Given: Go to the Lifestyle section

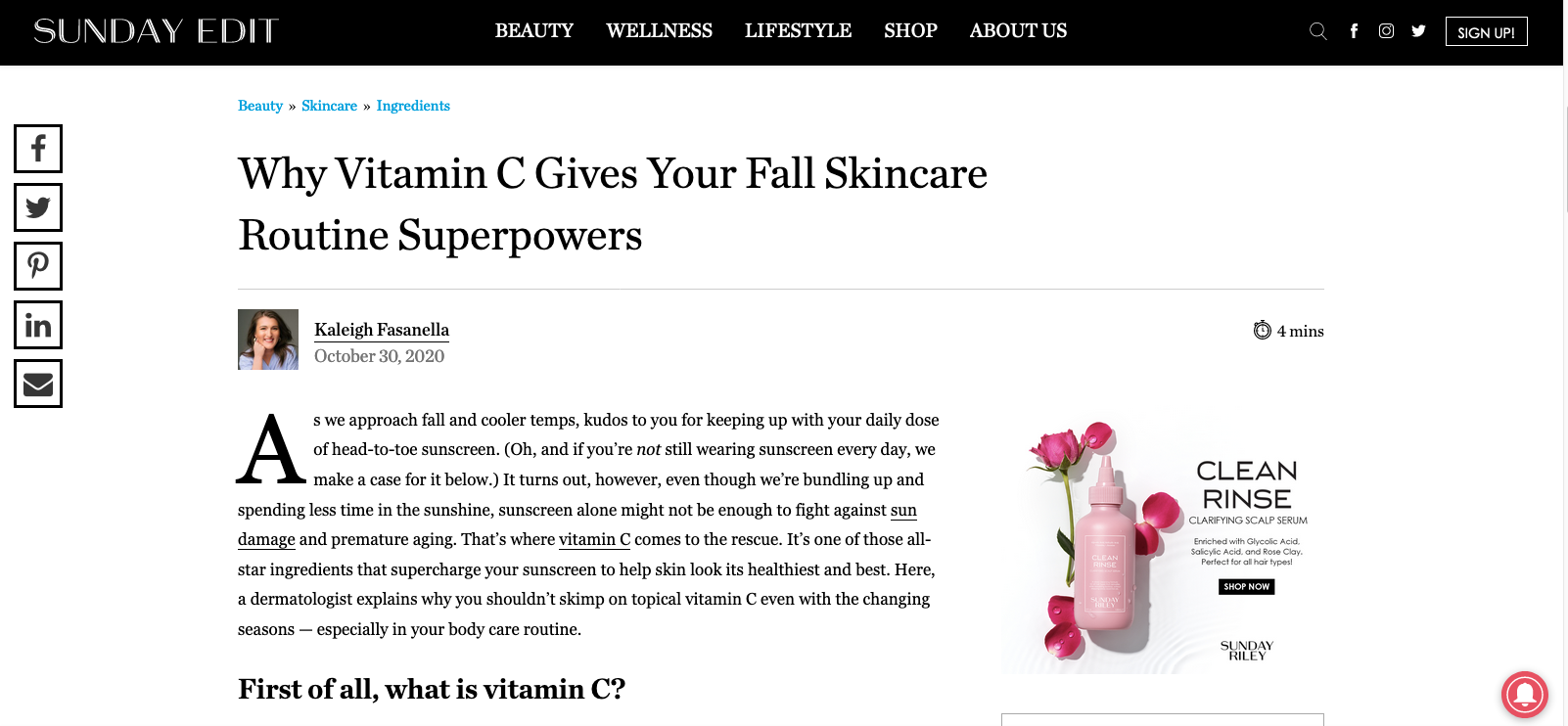Looking at the screenshot, I should pos(798,30).
